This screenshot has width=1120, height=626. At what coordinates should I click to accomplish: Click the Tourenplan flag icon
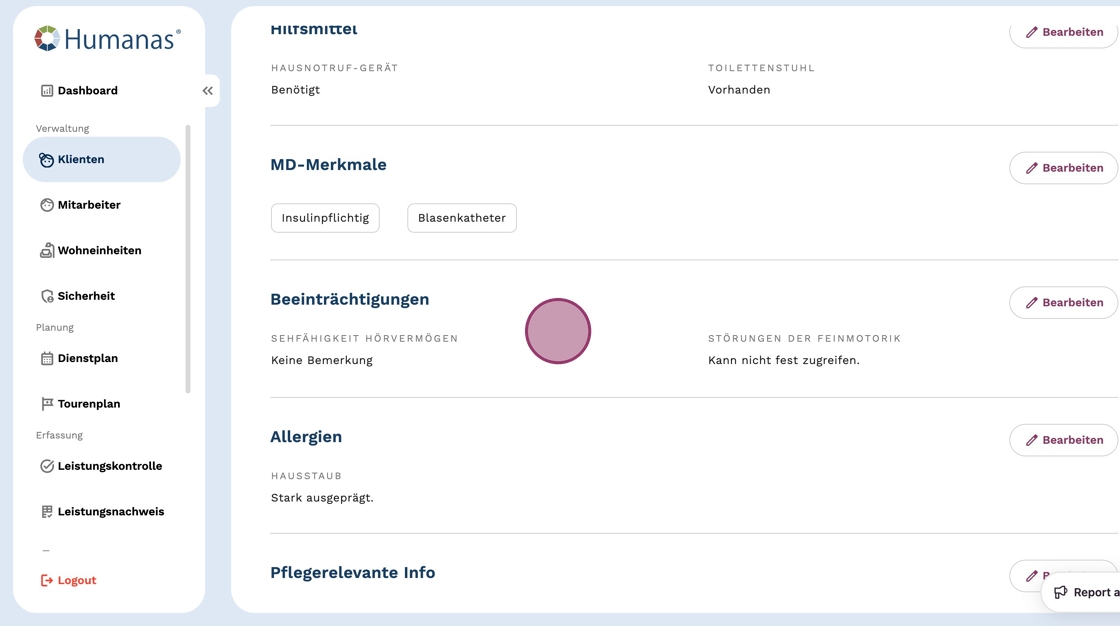point(47,404)
